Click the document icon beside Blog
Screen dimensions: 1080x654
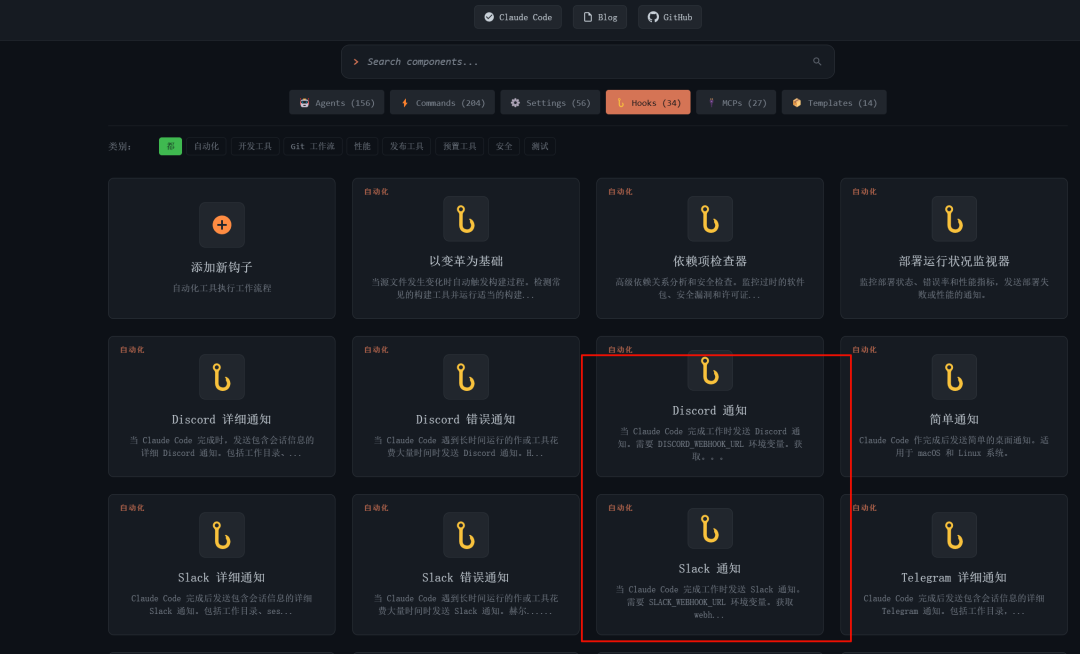pyautogui.click(x=588, y=17)
